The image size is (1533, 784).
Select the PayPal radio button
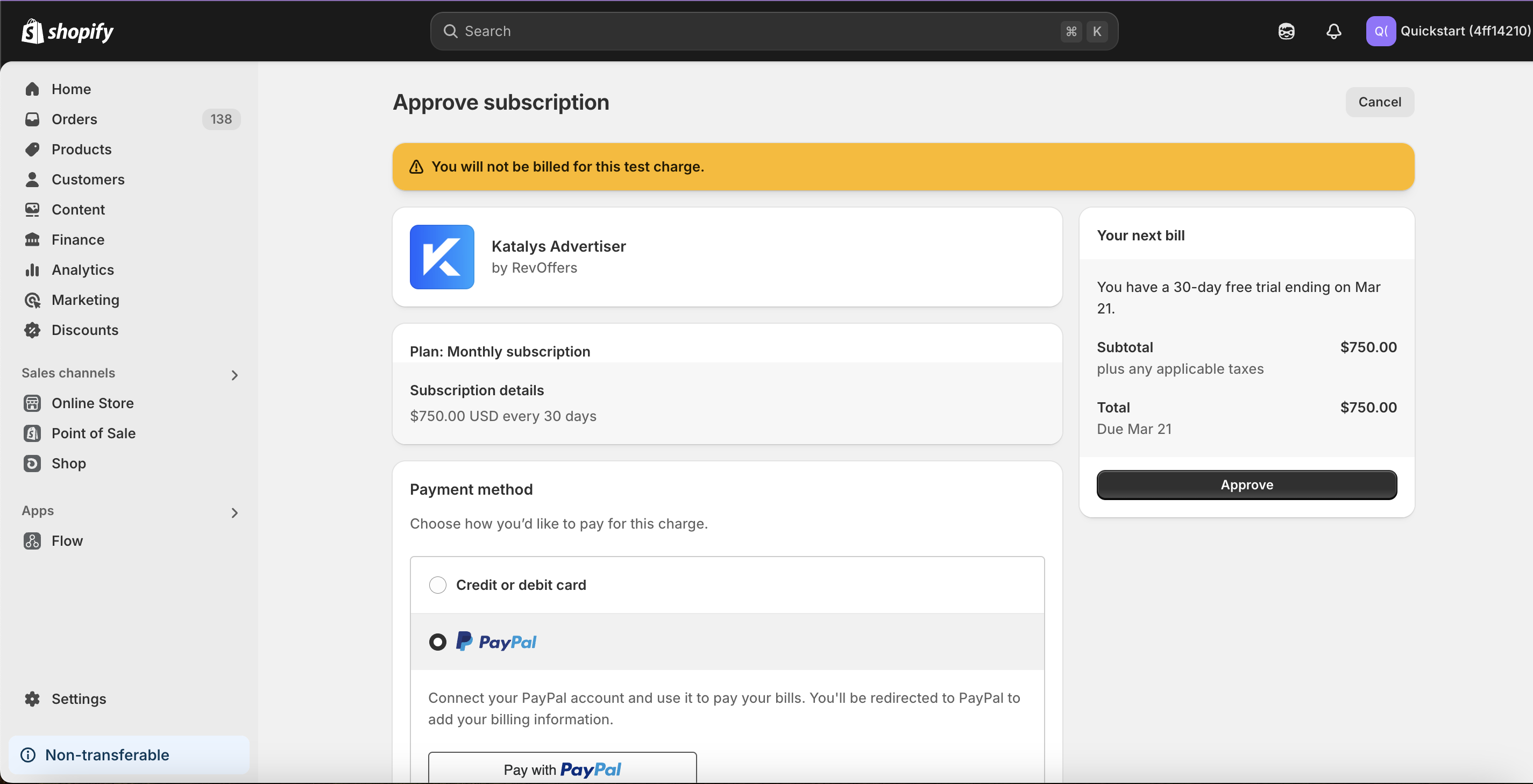(x=437, y=642)
